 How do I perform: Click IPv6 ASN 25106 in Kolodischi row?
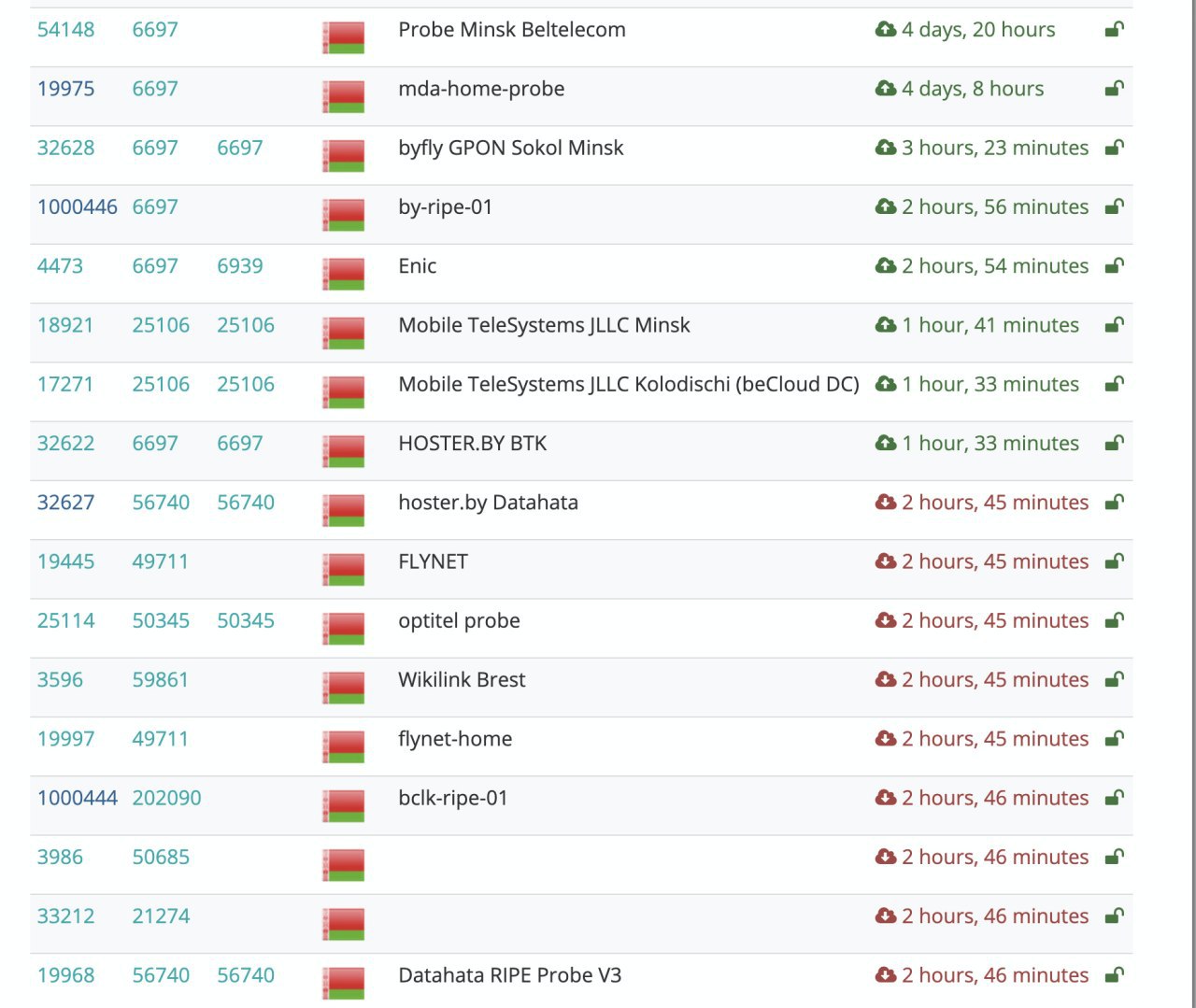pyautogui.click(x=246, y=384)
